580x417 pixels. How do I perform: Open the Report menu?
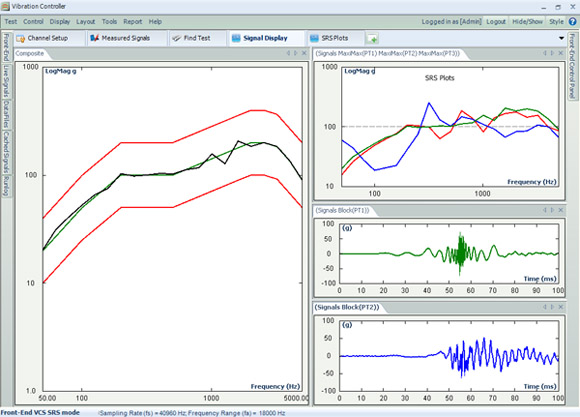point(133,22)
